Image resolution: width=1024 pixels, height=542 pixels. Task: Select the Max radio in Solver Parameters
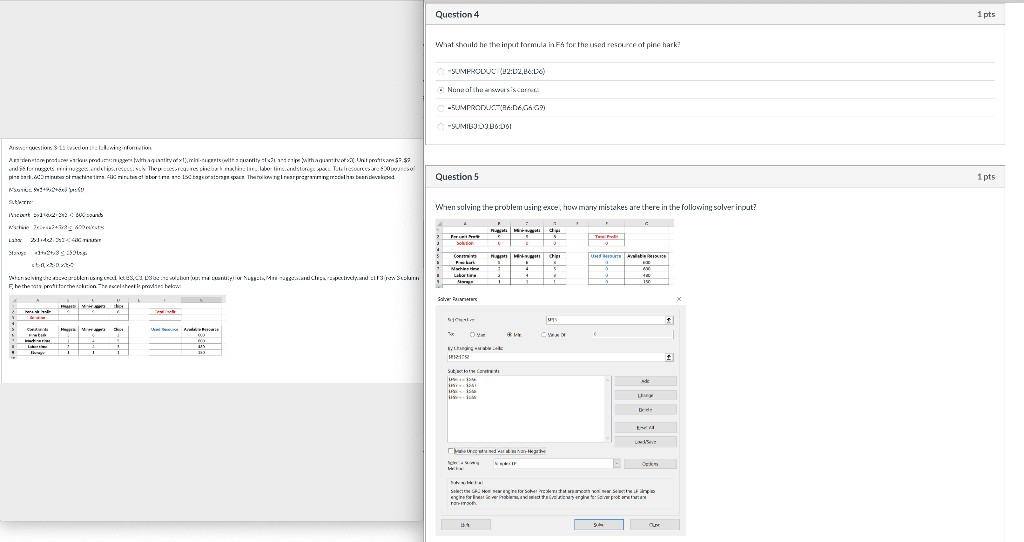point(473,334)
